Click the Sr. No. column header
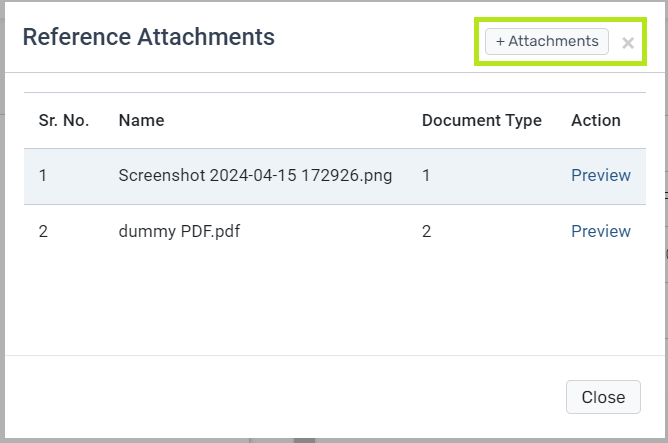Image resolution: width=668 pixels, height=443 pixels. pyautogui.click(x=64, y=121)
